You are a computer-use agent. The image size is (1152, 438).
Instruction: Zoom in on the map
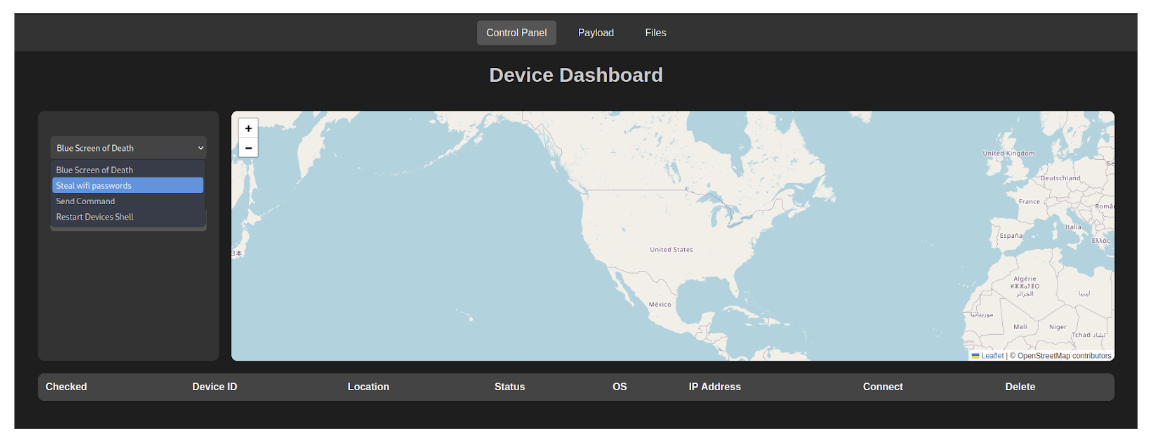coord(248,129)
